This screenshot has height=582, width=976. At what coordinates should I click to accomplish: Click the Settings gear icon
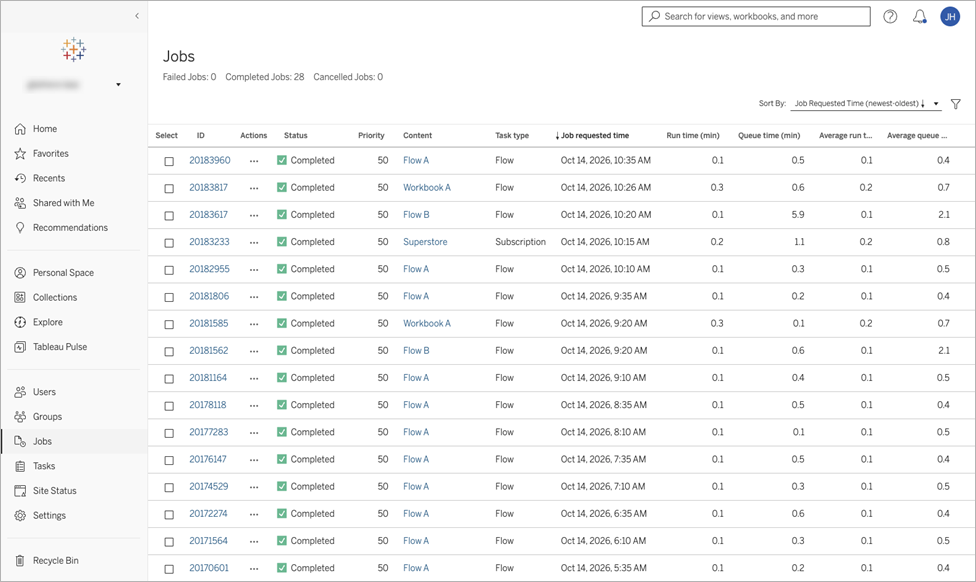21,515
